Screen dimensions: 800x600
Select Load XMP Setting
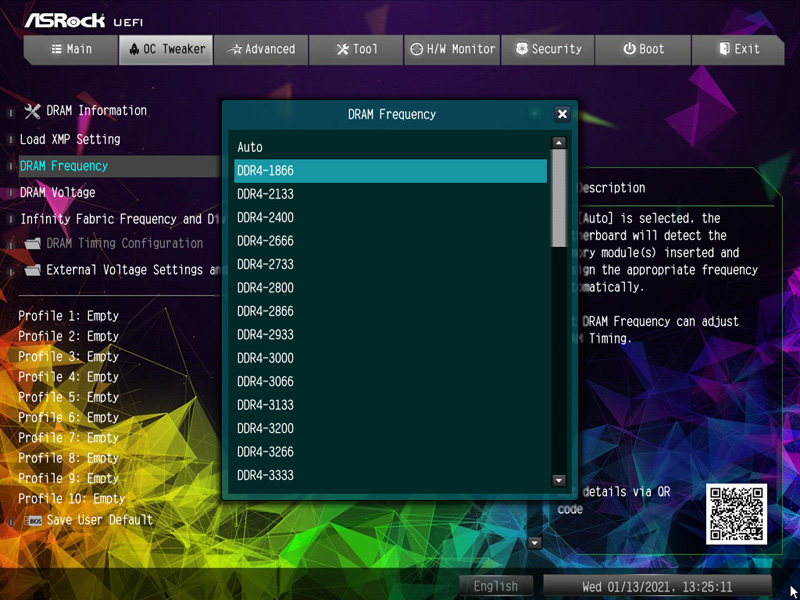(x=70, y=139)
